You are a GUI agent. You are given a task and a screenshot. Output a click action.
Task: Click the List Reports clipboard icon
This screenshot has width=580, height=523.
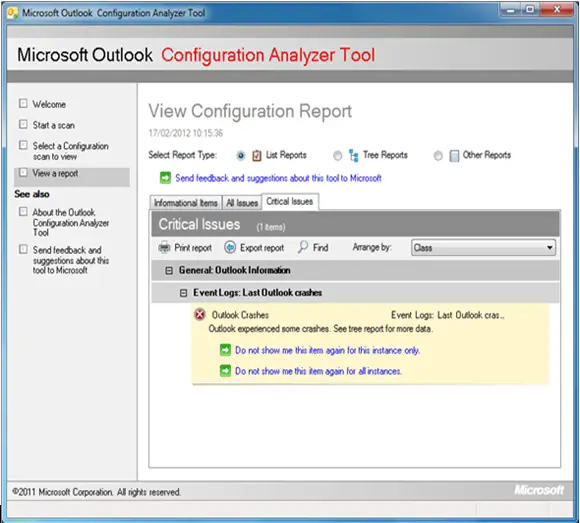point(257,156)
